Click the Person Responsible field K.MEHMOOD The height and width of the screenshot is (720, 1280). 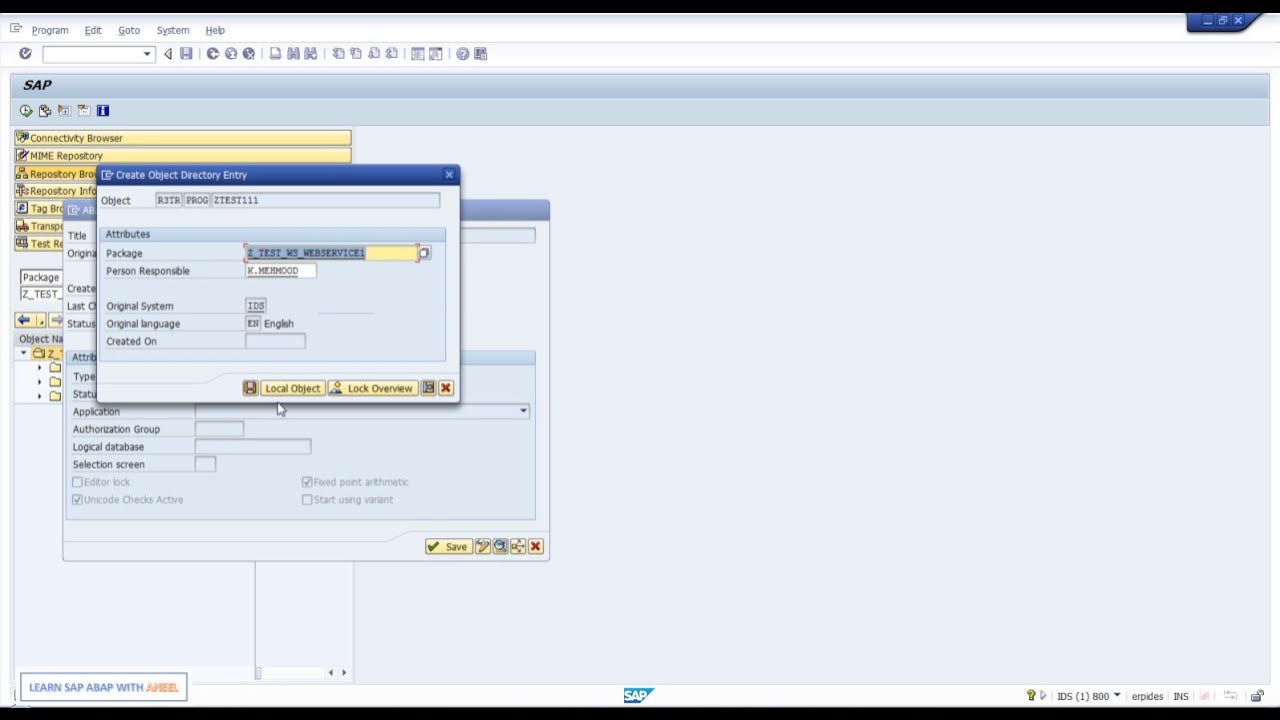pyautogui.click(x=281, y=271)
